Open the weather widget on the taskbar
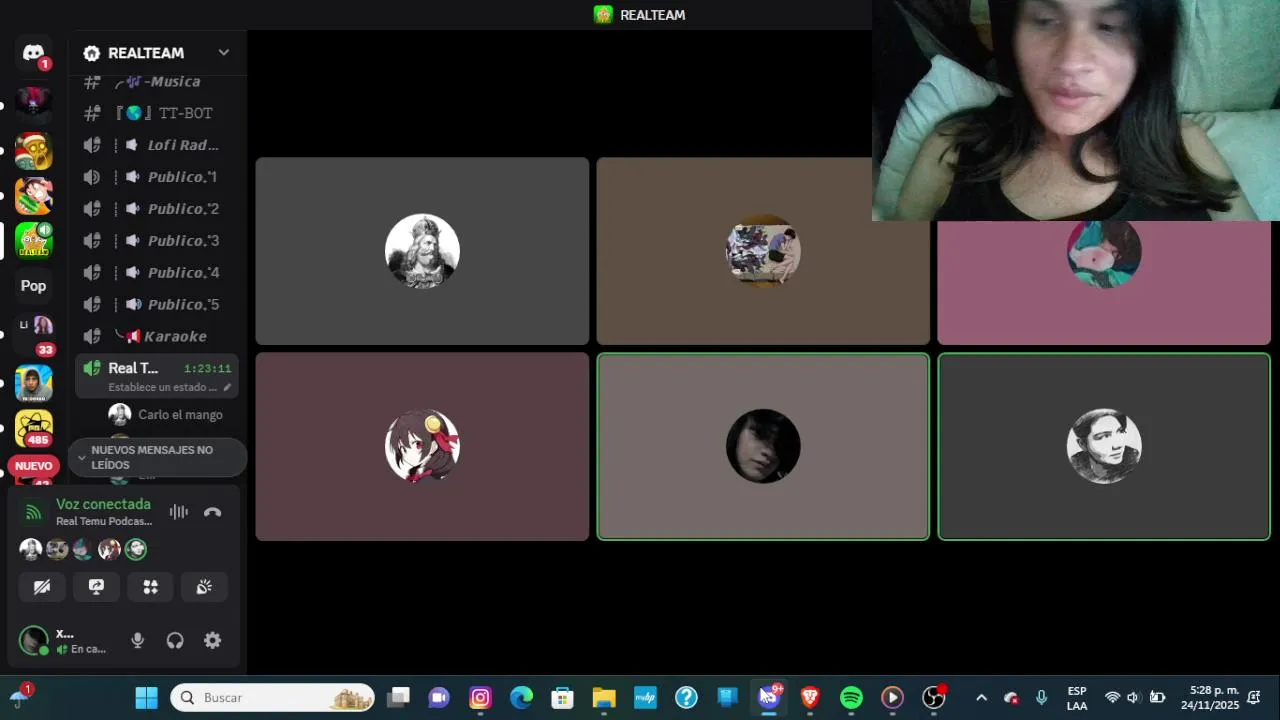Image resolution: width=1280 pixels, height=720 pixels. point(20,696)
